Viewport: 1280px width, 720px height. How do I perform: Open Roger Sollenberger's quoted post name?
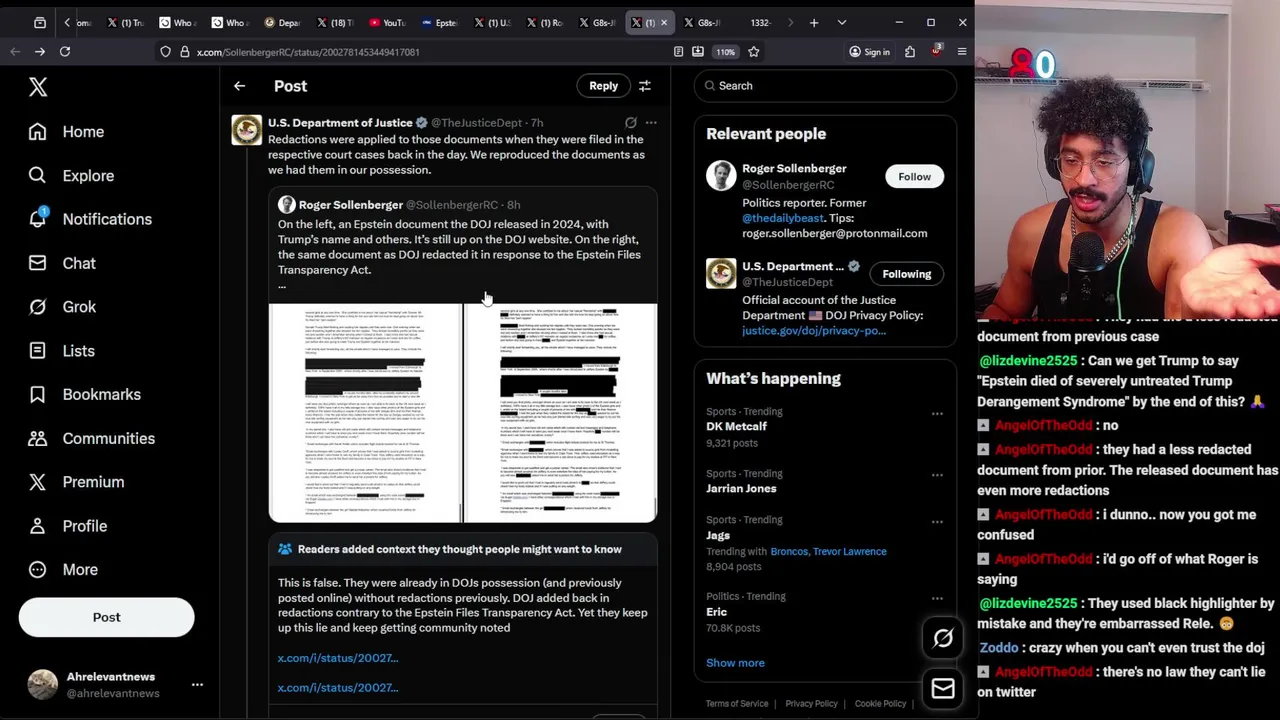click(350, 205)
